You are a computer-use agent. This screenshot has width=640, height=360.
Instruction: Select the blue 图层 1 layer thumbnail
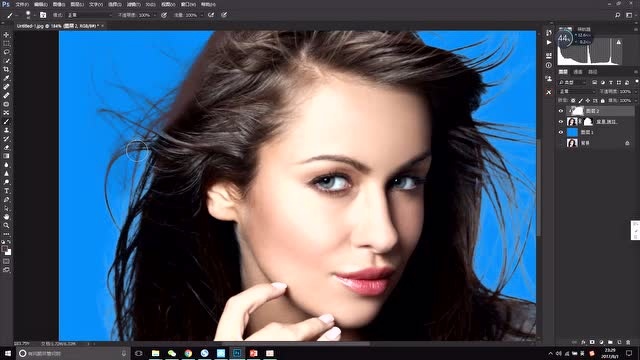pos(573,132)
